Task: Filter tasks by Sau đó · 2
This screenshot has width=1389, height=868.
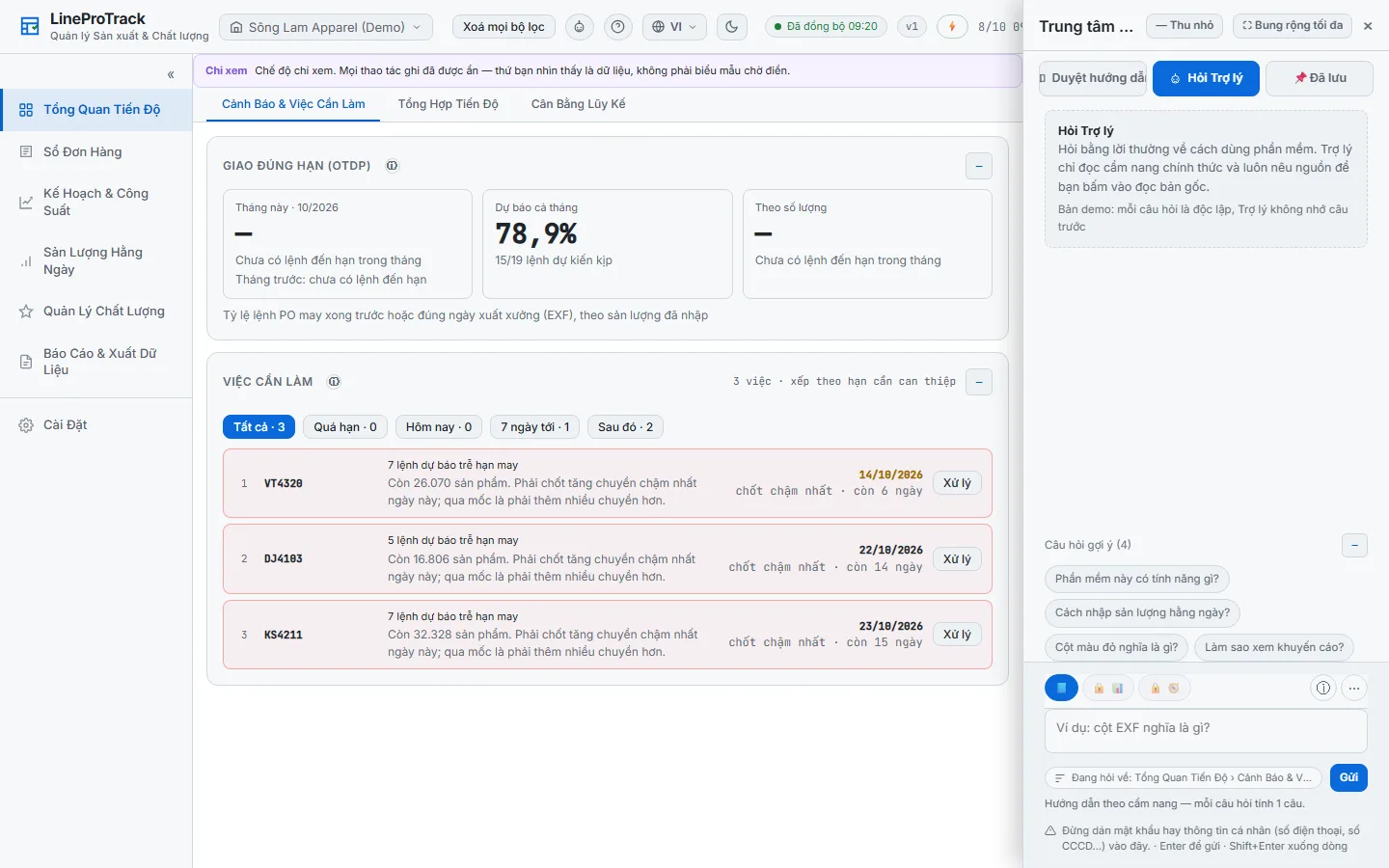Action: tap(626, 427)
